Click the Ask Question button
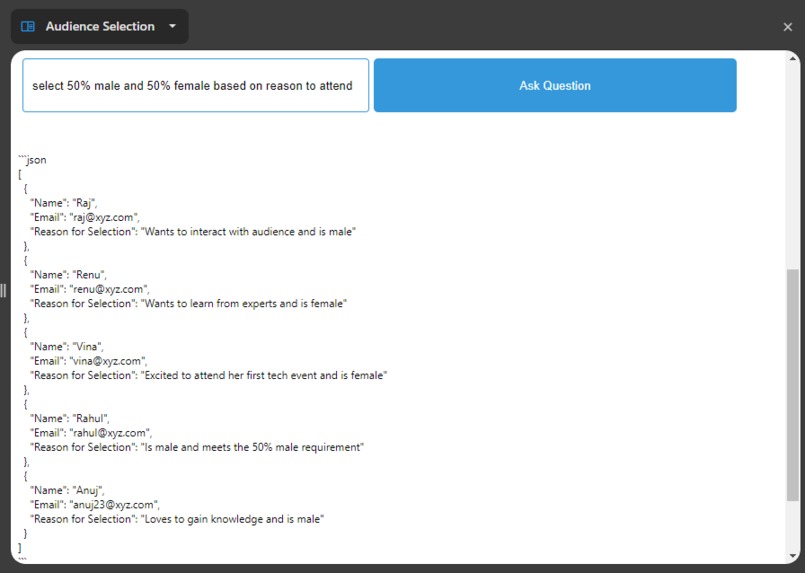The height and width of the screenshot is (573, 805). click(555, 85)
